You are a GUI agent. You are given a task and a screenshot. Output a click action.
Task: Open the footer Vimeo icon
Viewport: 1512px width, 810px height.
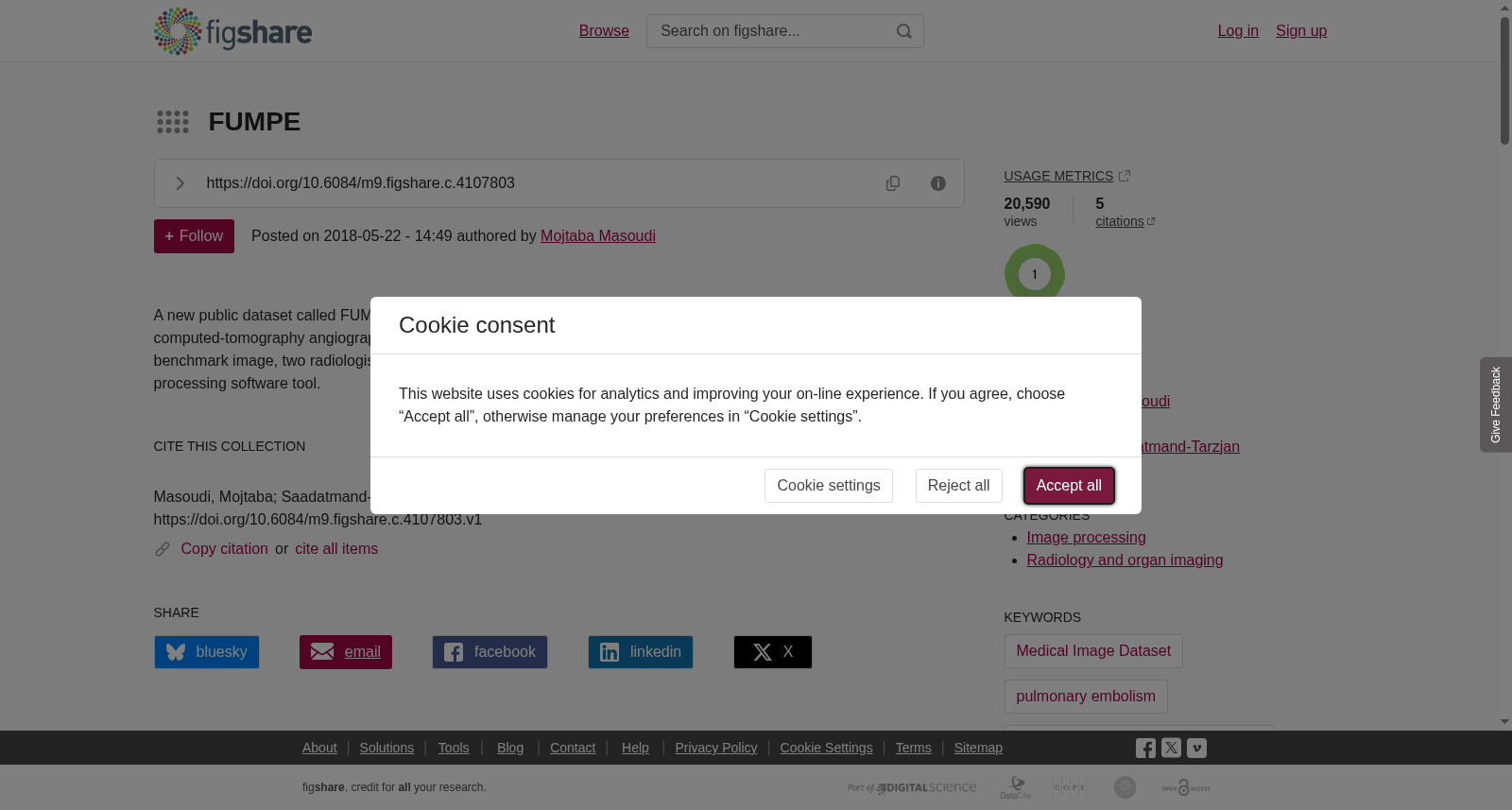coord(1196,749)
